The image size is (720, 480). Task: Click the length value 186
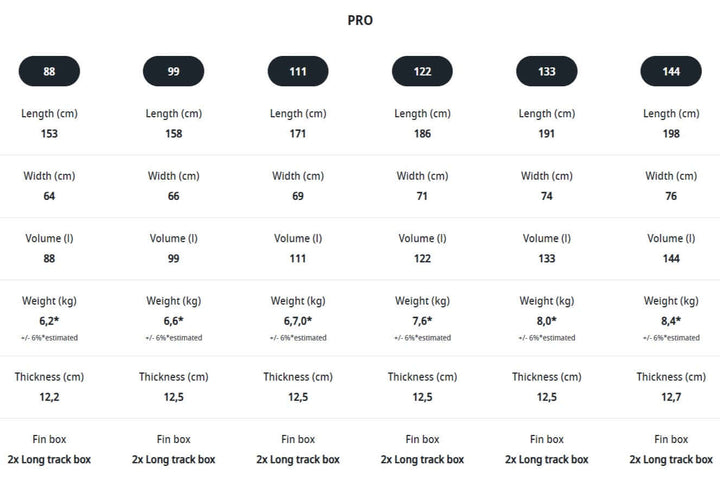pos(422,134)
